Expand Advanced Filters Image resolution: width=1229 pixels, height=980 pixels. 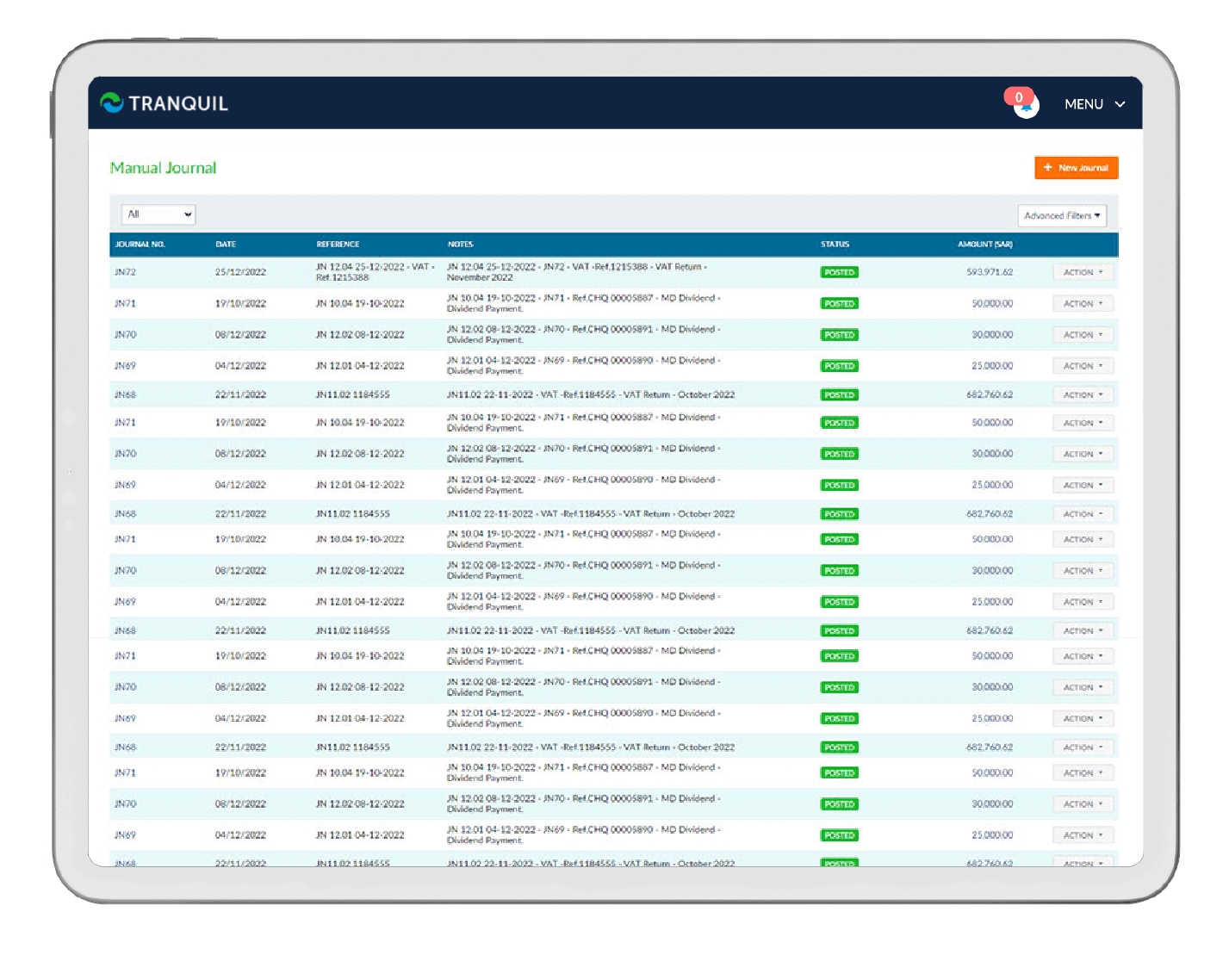pyautogui.click(x=1062, y=215)
